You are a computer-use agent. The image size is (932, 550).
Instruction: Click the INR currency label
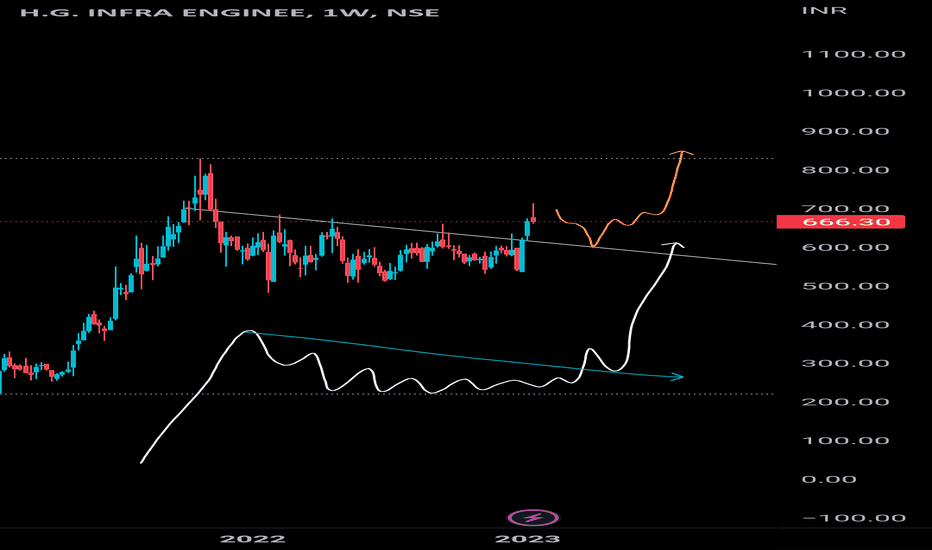pos(824,11)
